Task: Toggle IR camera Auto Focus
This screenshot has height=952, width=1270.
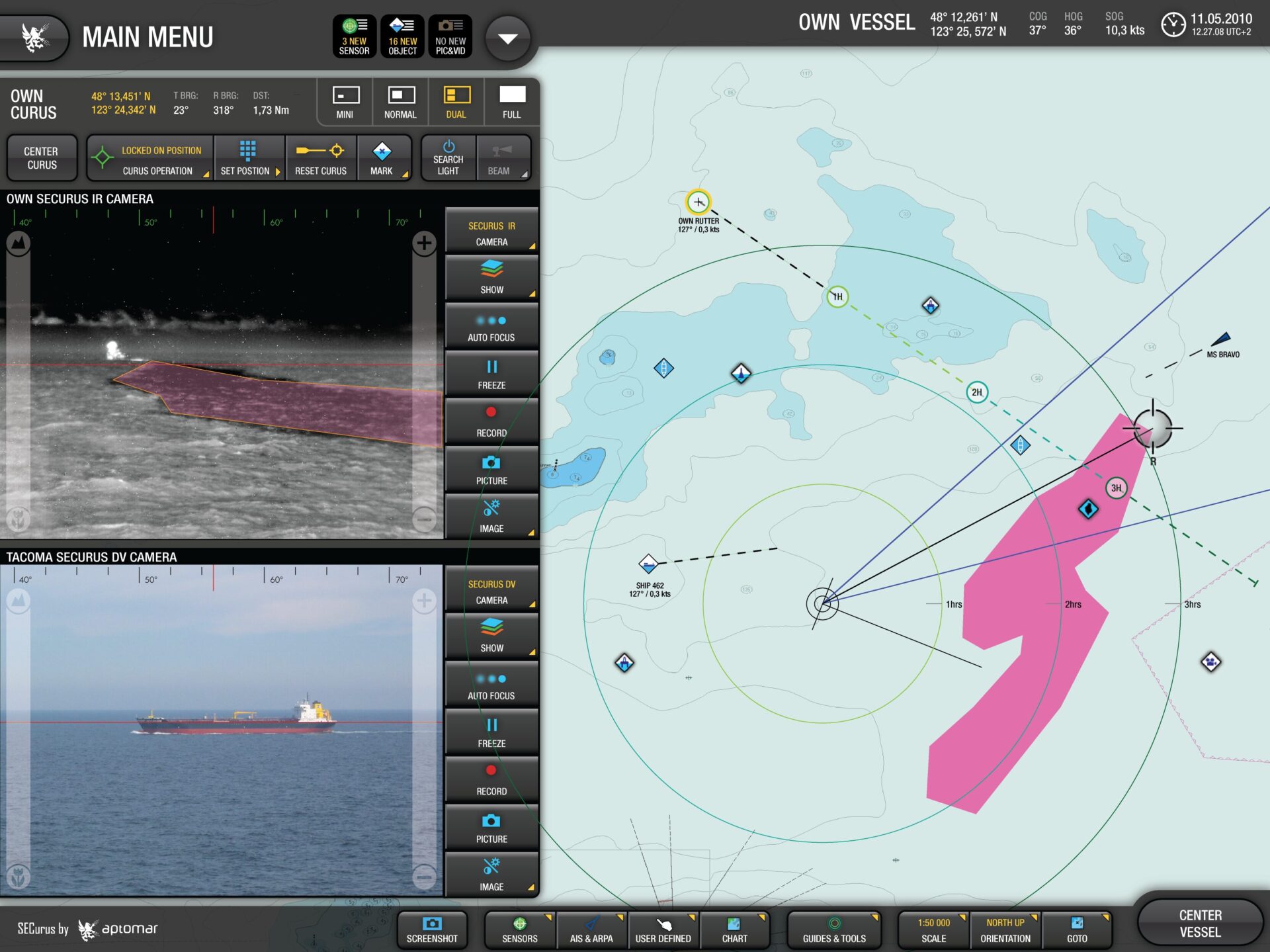Action: tap(491, 327)
